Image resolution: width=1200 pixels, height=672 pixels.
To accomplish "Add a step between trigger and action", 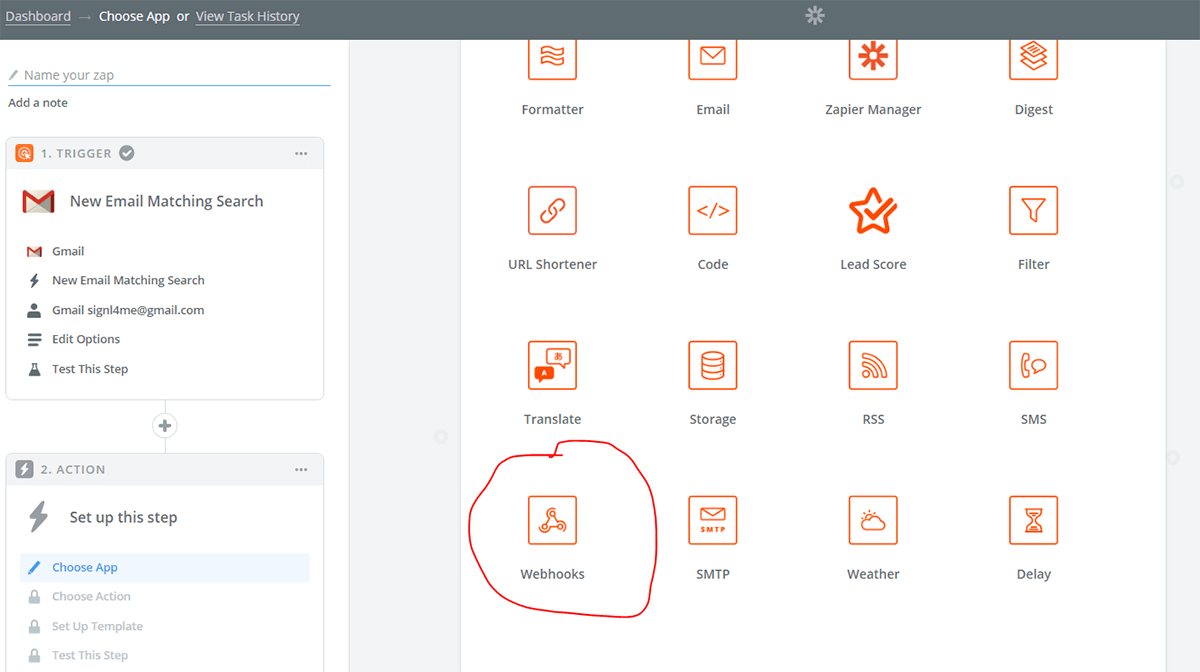I will (x=165, y=426).
